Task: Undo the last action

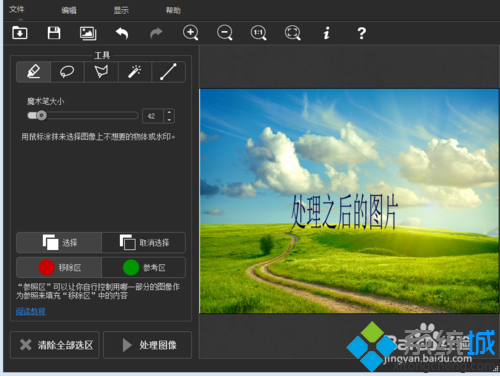Action: 122,33
